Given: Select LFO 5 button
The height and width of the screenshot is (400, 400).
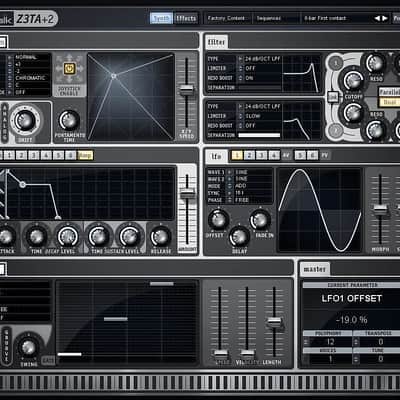Looking at the screenshot, I should pos(300,155).
